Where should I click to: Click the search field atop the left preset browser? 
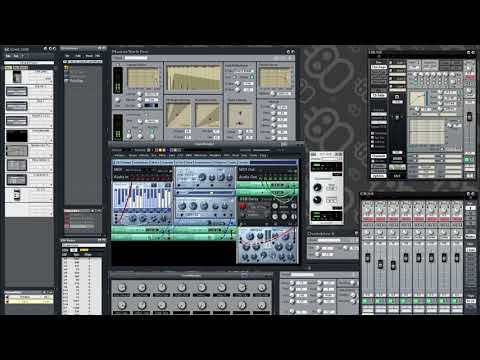[x=29, y=63]
